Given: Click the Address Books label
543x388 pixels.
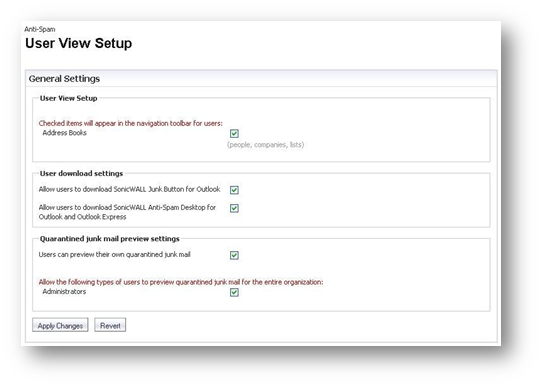Looking at the screenshot, I should (64, 133).
